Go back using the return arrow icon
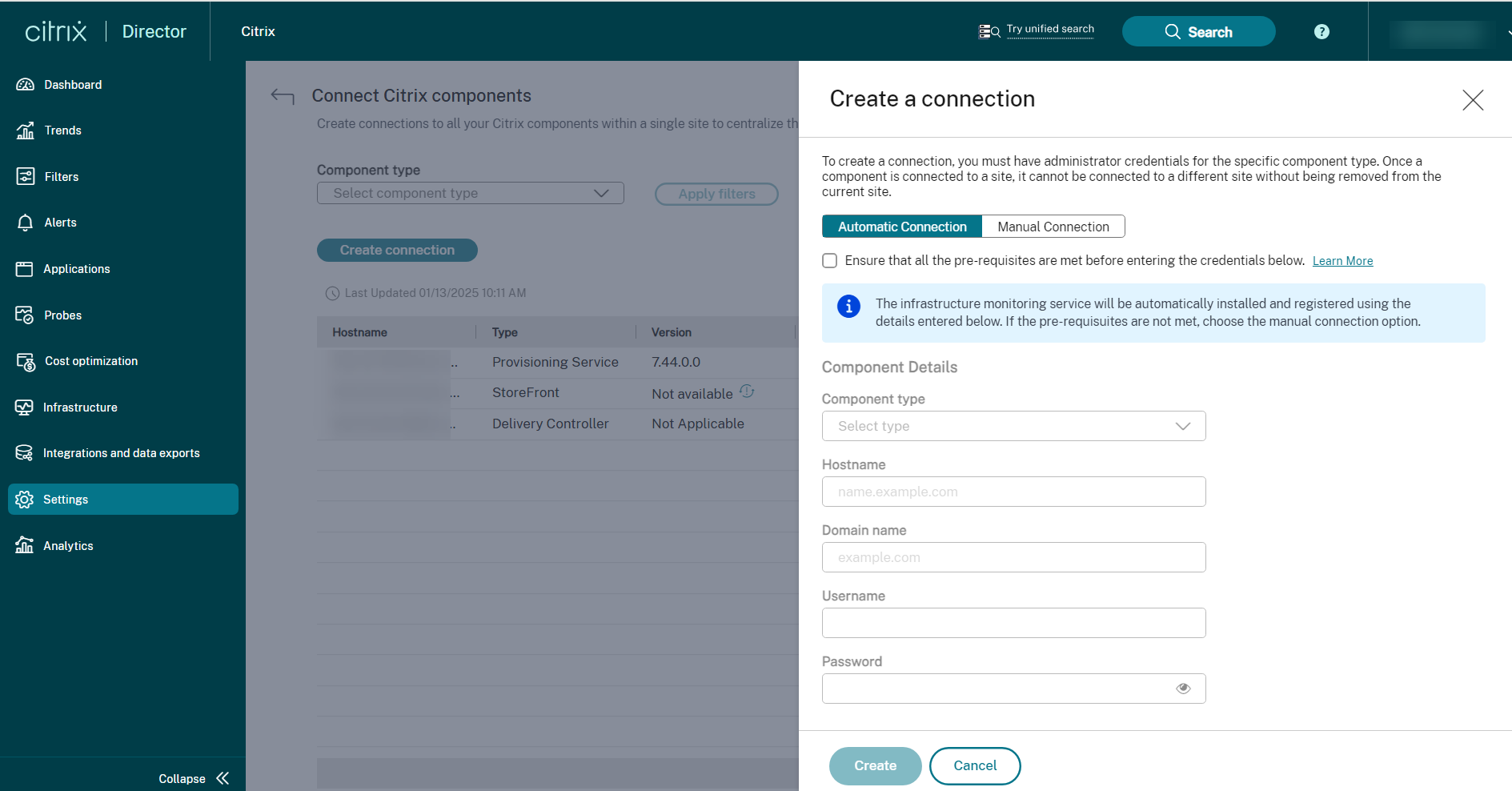Image resolution: width=1512 pixels, height=791 pixels. (283, 97)
